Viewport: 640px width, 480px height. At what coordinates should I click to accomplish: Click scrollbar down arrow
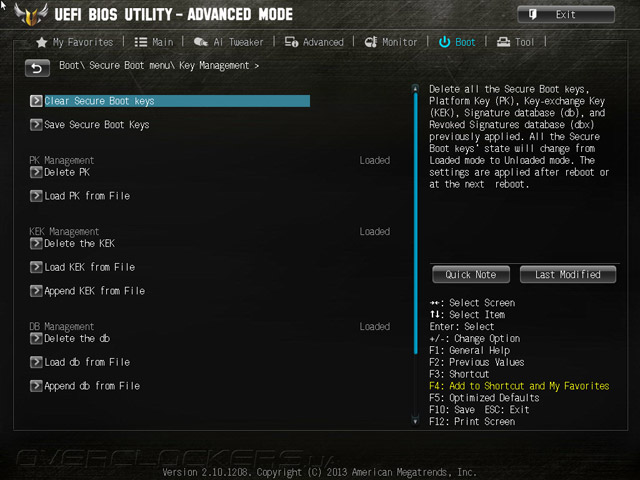(x=416, y=421)
